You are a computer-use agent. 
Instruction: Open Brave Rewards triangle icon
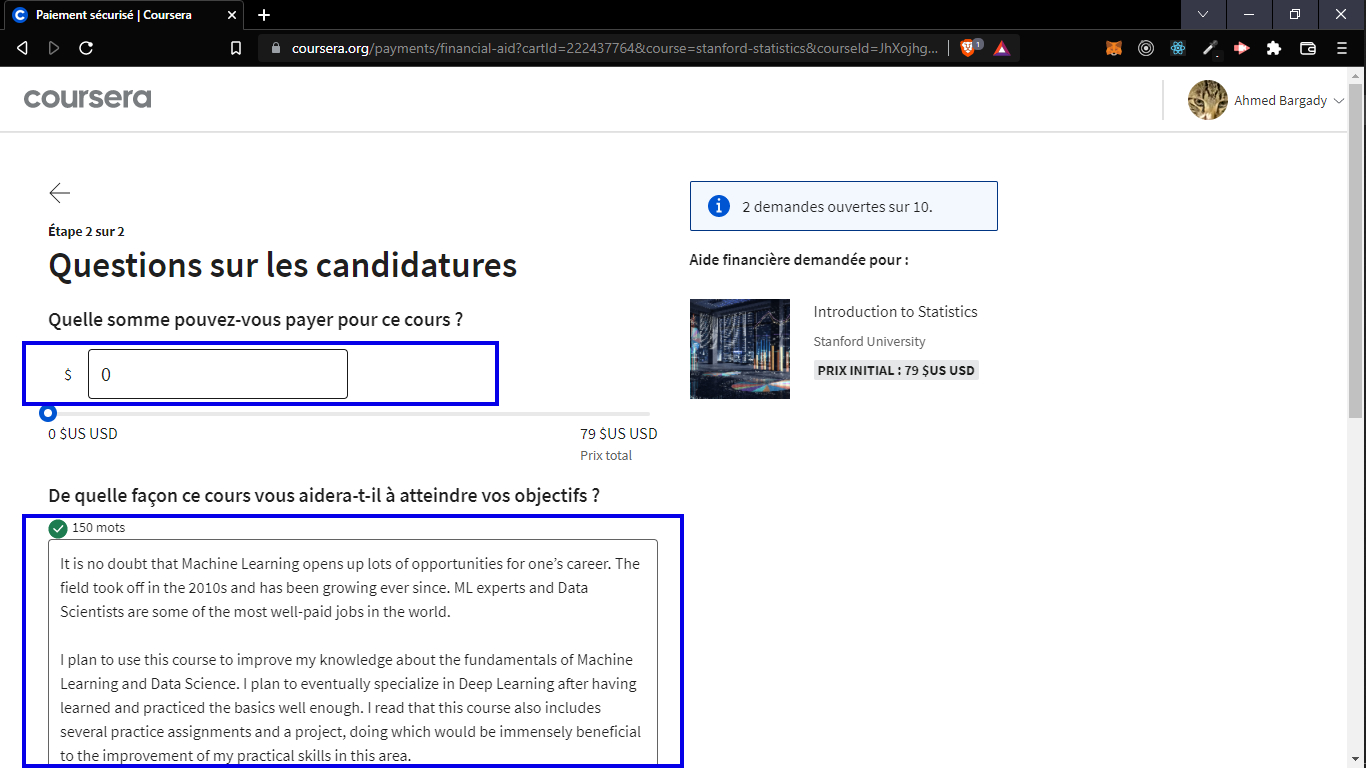[1002, 48]
